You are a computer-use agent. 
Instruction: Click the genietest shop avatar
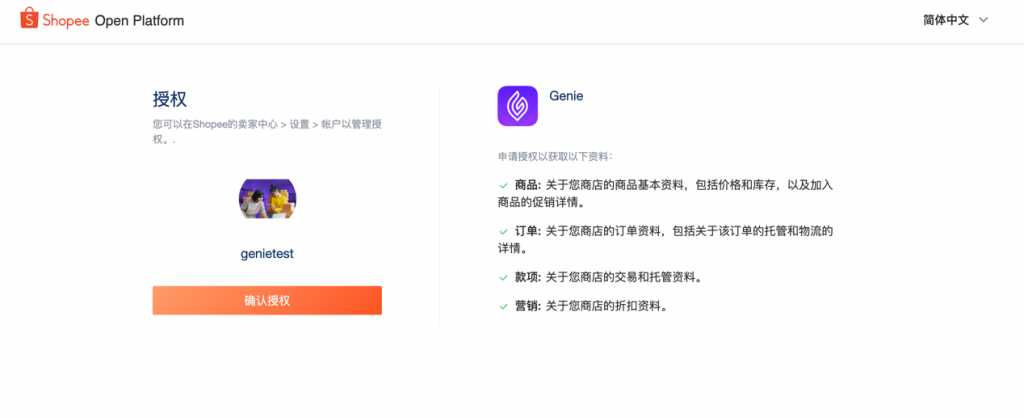pos(268,199)
